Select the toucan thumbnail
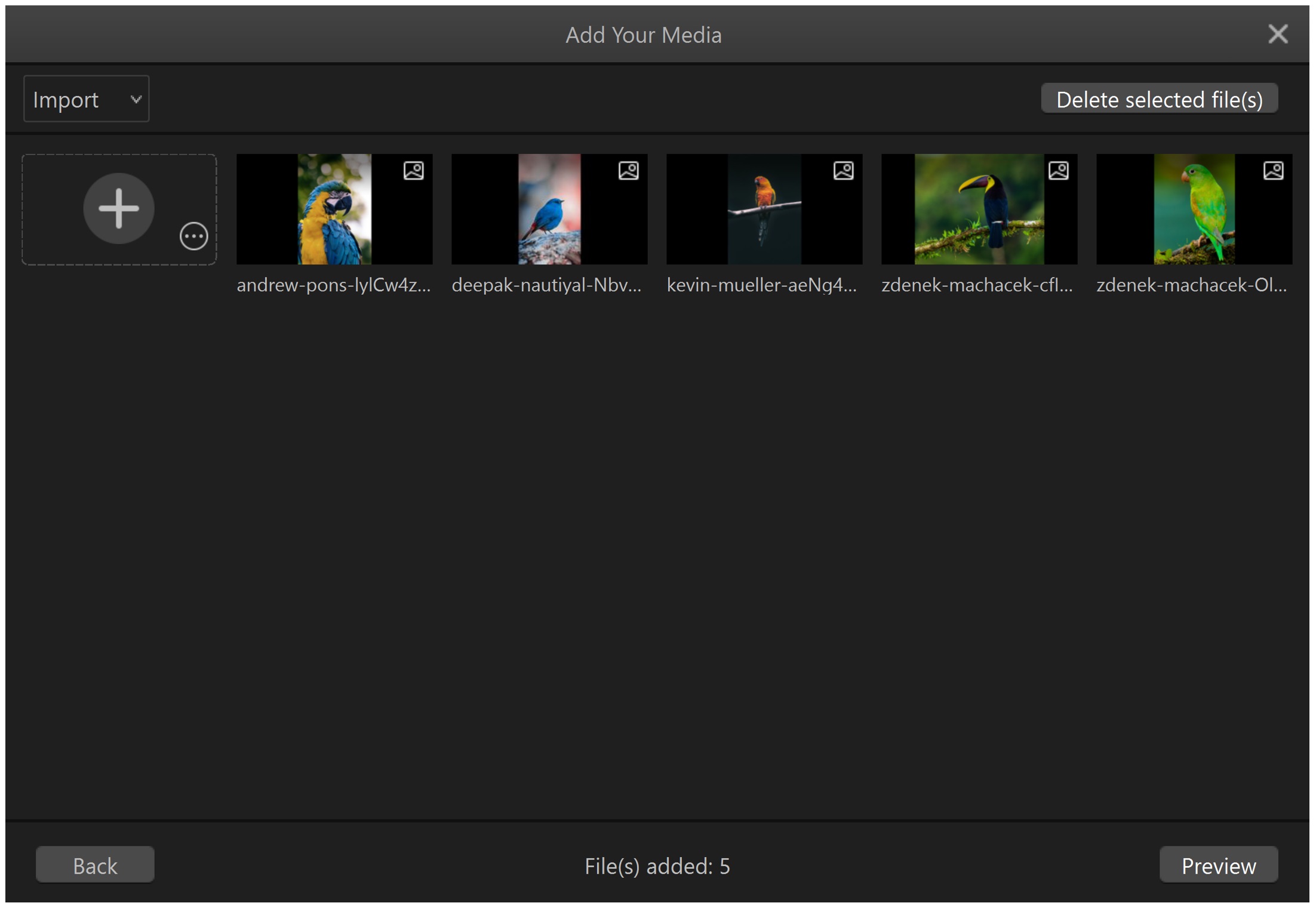Viewport: 1316px width, 909px height. tap(979, 209)
